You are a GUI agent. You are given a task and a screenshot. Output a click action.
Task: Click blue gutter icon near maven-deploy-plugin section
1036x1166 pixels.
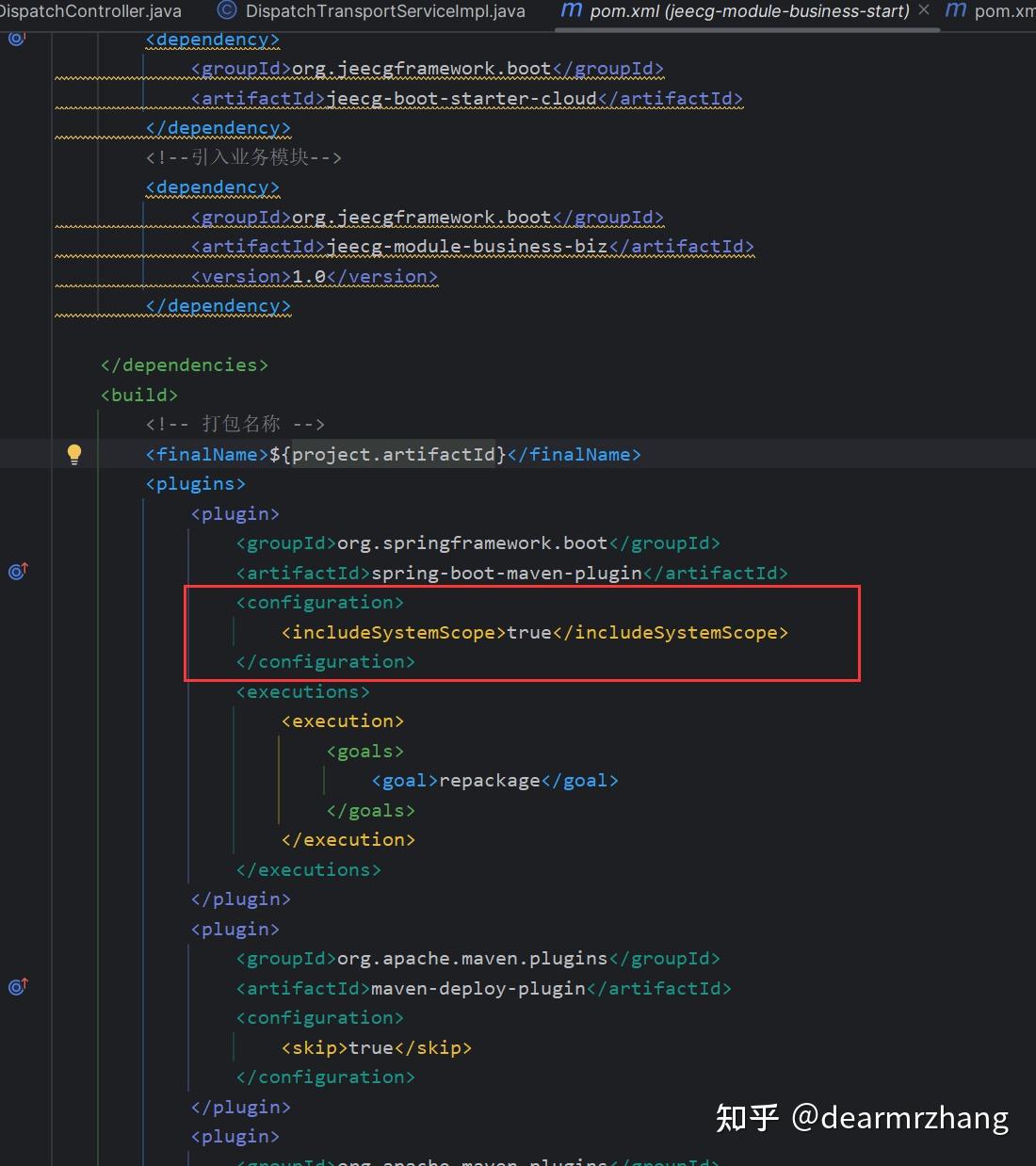coord(17,987)
